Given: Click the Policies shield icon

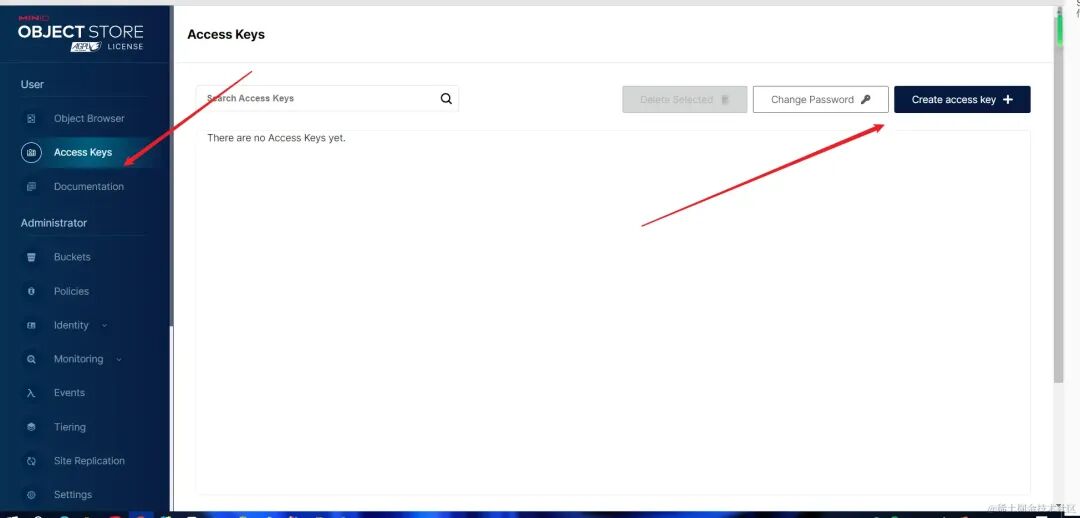Looking at the screenshot, I should click(x=31, y=291).
